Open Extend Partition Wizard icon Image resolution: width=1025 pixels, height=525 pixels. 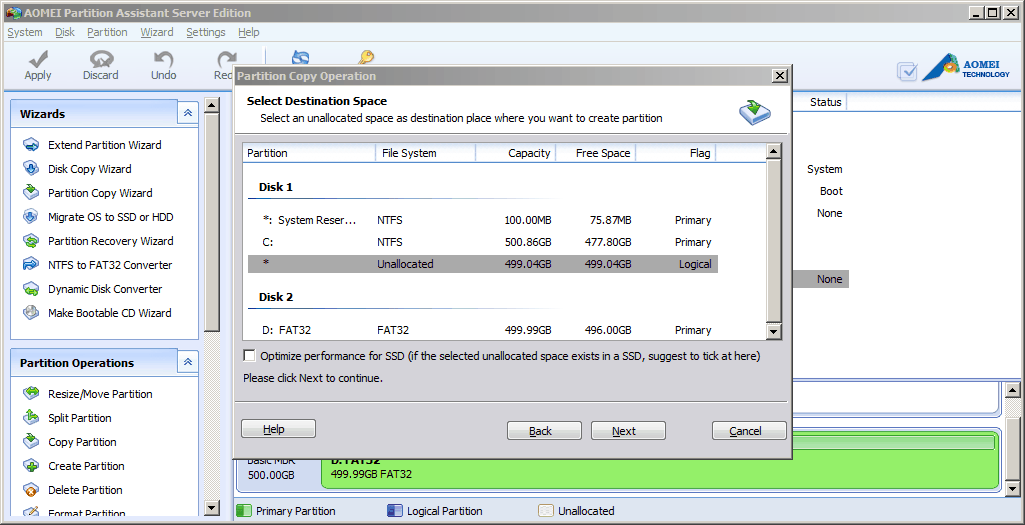31,144
